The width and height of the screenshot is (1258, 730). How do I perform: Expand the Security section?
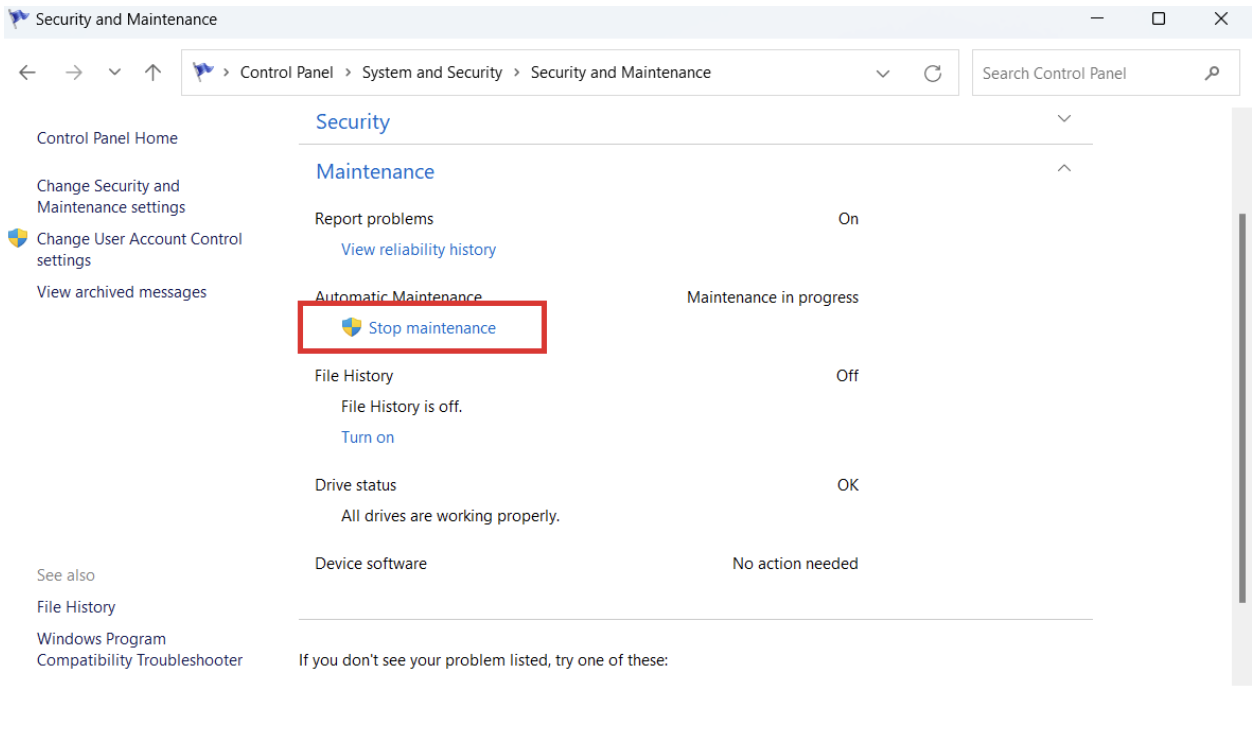click(x=1063, y=118)
